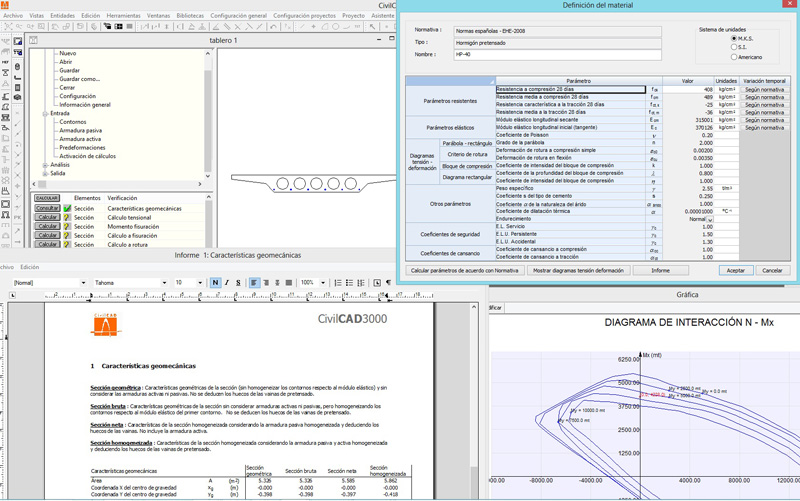Screen dimensions: 800x501
Task: Align report text to the left
Action: (x=254, y=283)
